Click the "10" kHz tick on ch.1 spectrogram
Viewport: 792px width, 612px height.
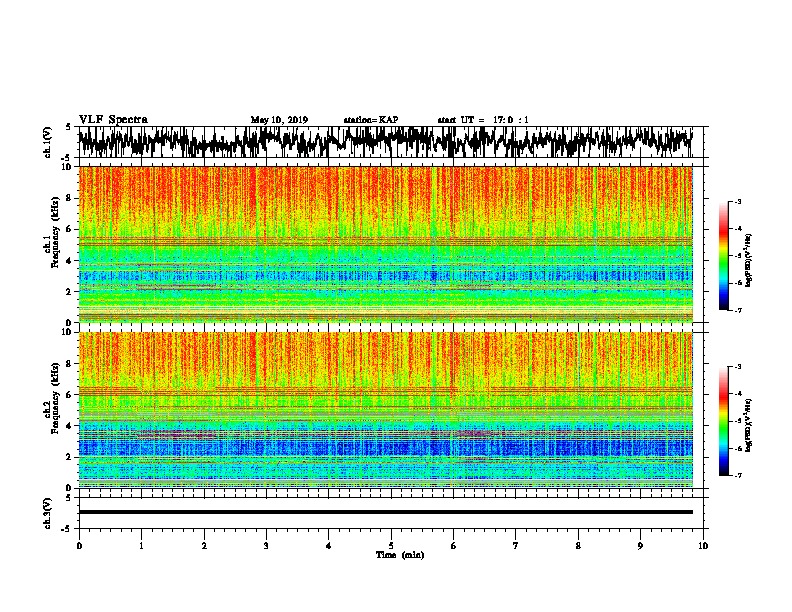click(68, 167)
